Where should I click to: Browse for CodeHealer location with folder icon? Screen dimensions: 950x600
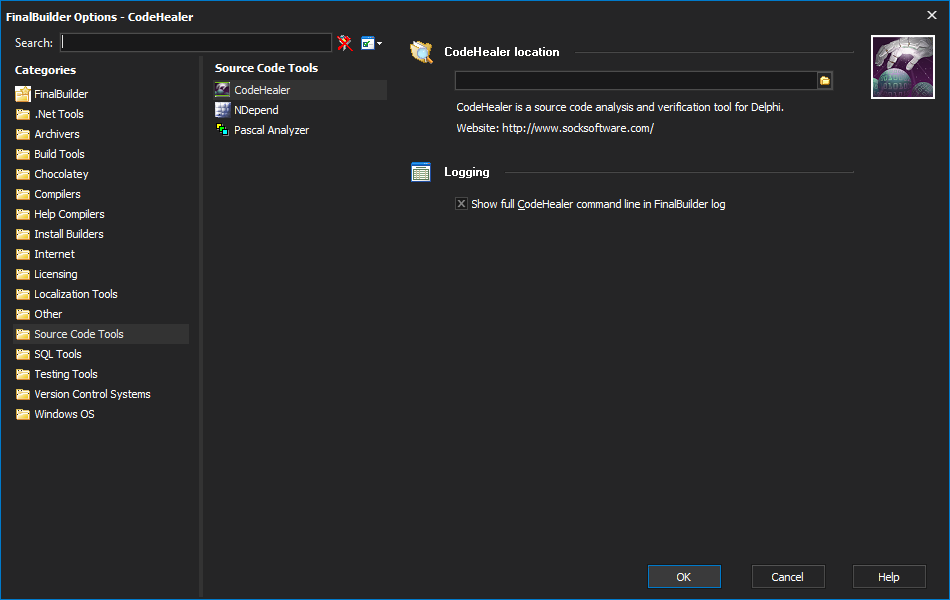pos(825,81)
